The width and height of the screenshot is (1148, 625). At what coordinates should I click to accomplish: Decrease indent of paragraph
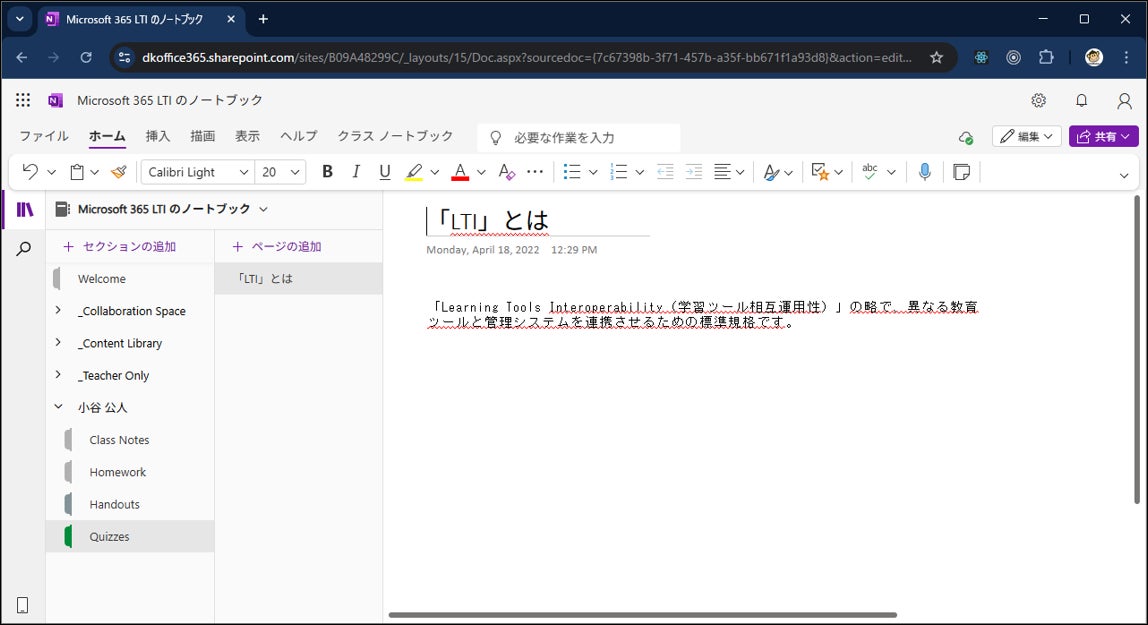pyautogui.click(x=665, y=172)
